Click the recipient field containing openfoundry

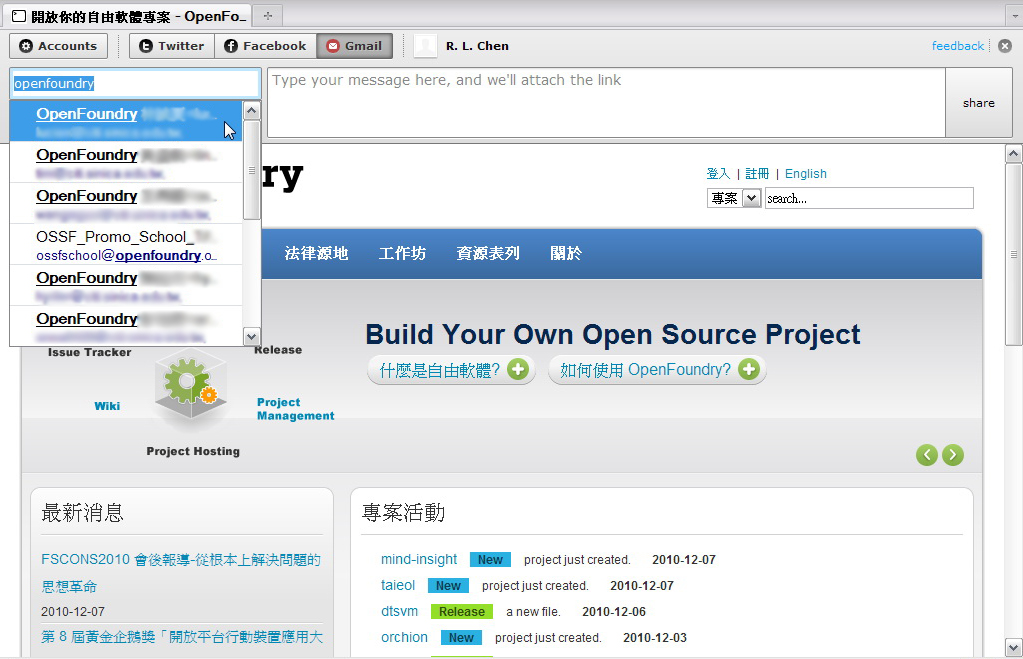[135, 84]
